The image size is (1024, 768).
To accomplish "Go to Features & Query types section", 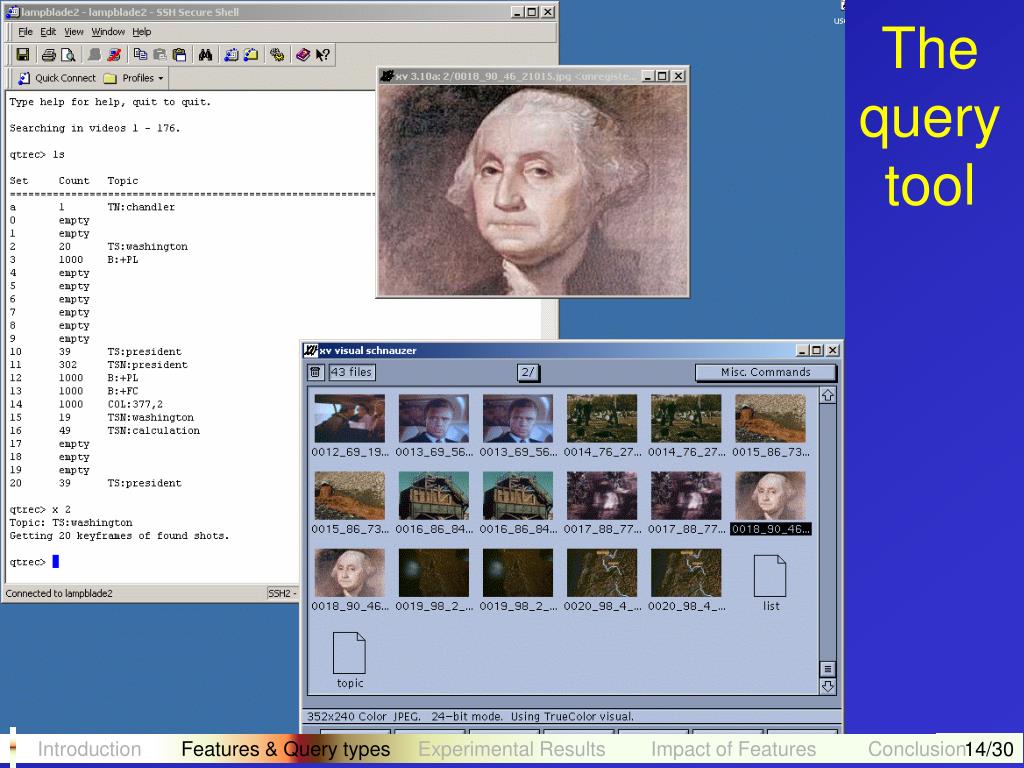I will [286, 749].
